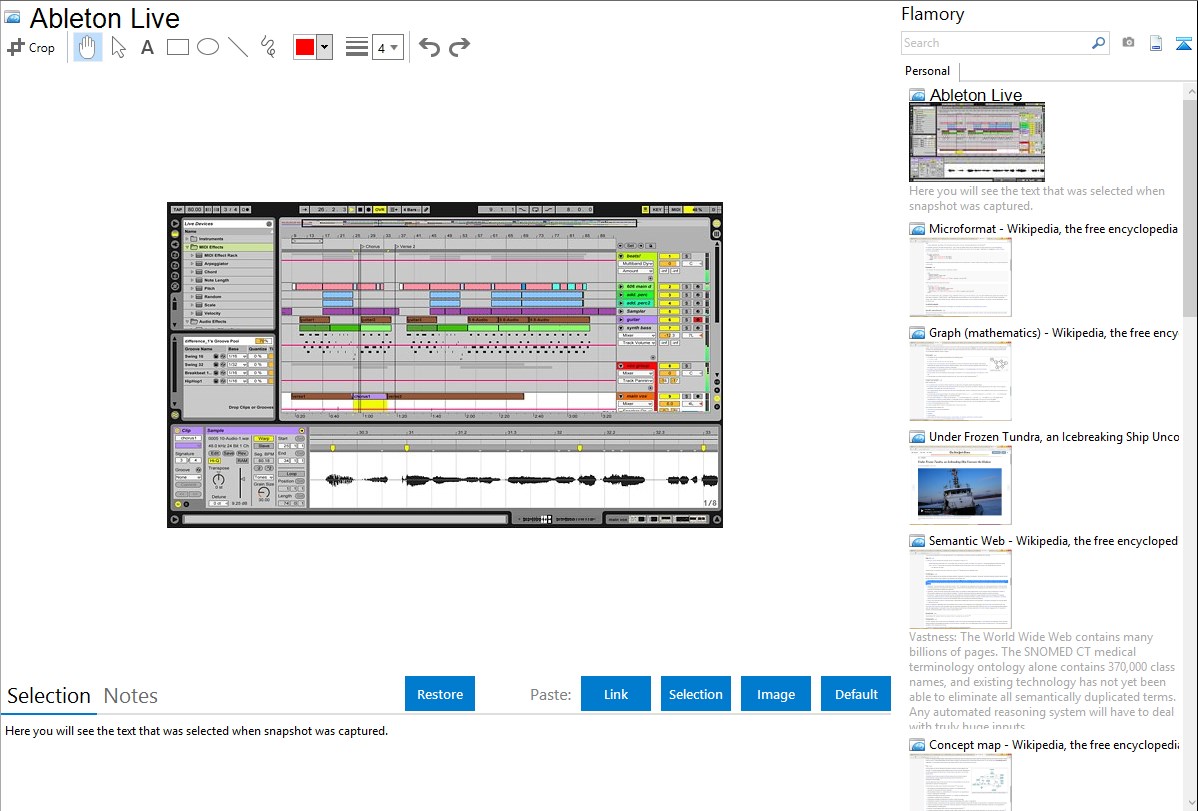Undo the last annotation
The height and width of the screenshot is (811, 1198).
(x=429, y=47)
